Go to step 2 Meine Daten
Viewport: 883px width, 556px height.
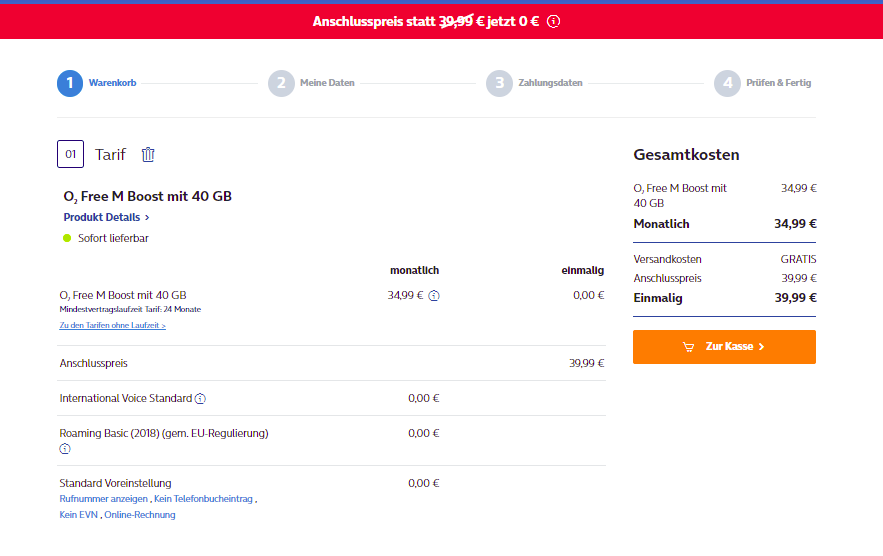(x=311, y=83)
